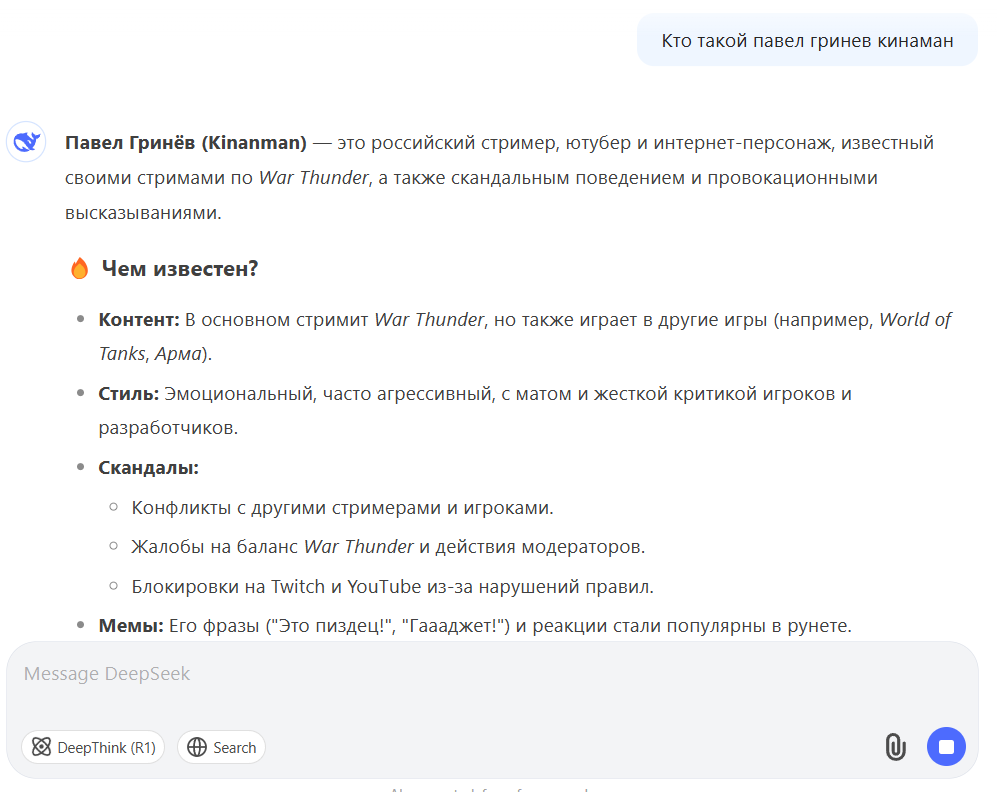Click the fire emoji by Чем известен
The width and height of the screenshot is (997, 792).
pyautogui.click(x=79, y=268)
